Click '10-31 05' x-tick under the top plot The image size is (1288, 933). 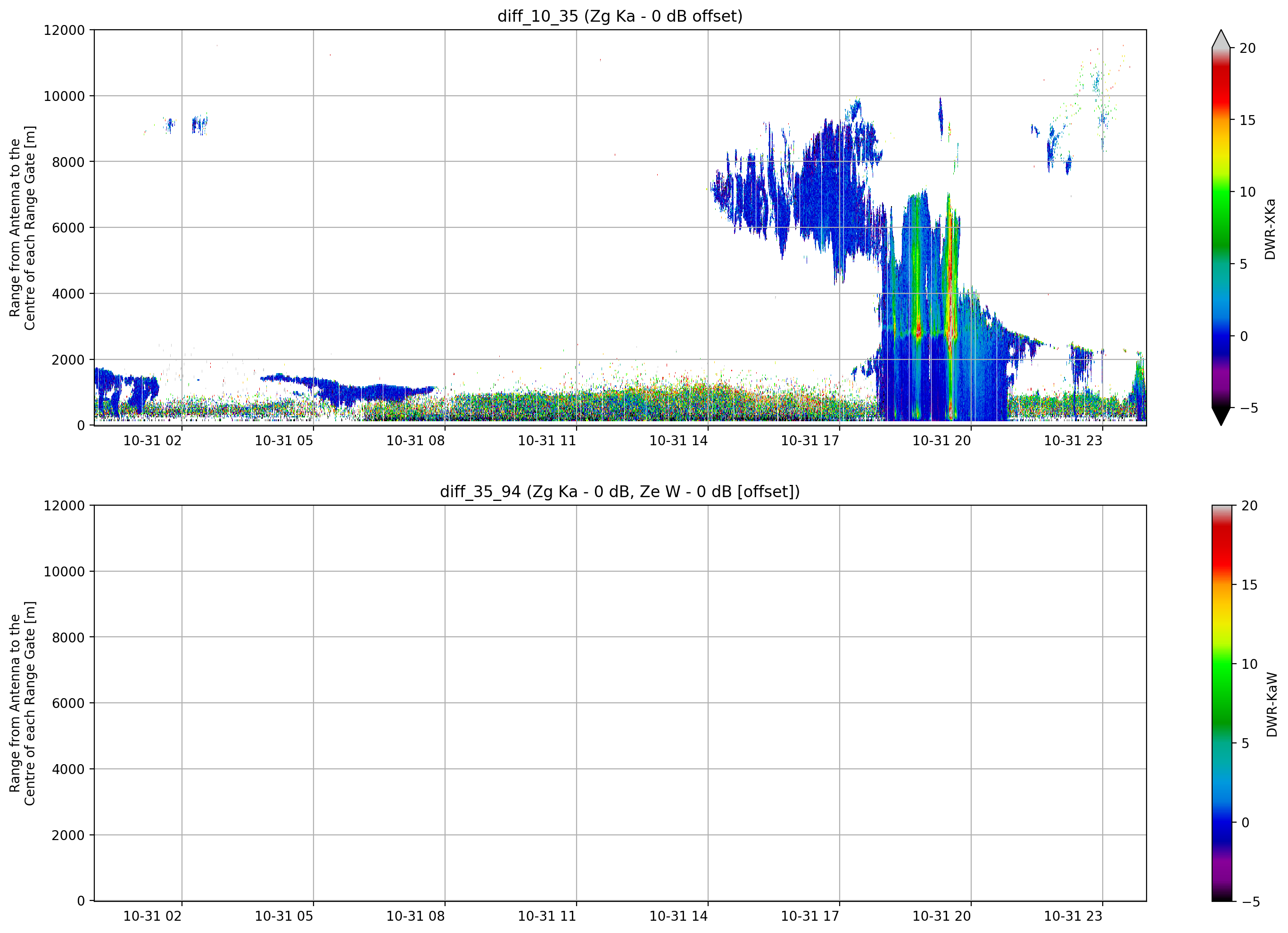[x=284, y=441]
